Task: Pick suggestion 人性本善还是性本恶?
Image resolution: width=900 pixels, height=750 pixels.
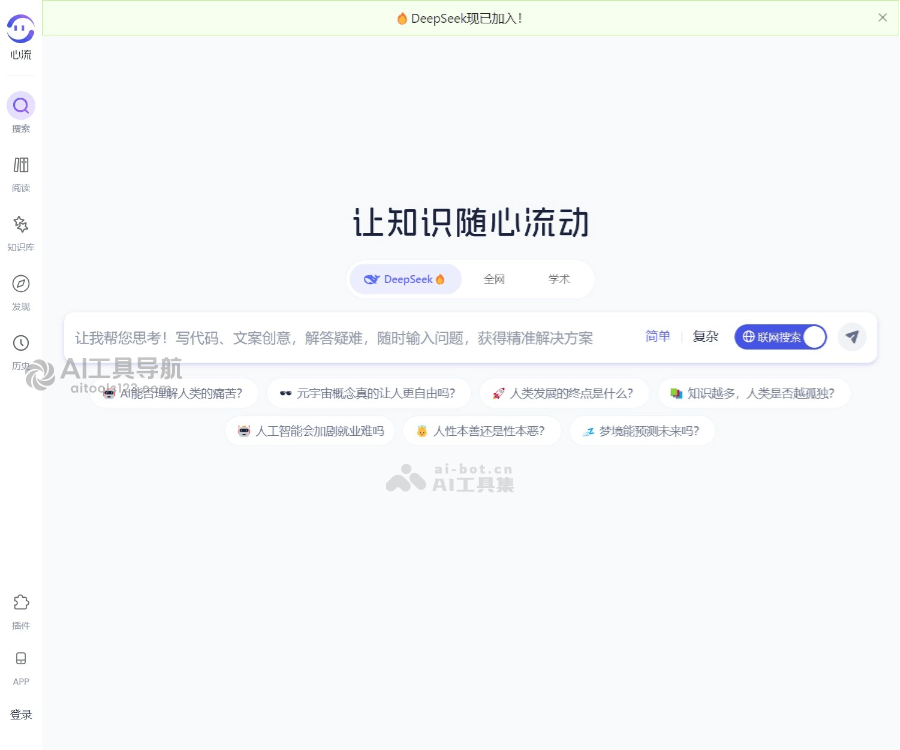Action: pos(482,431)
